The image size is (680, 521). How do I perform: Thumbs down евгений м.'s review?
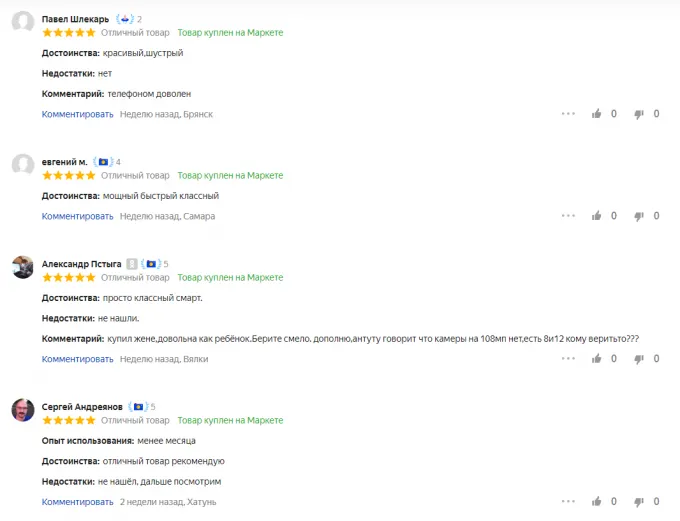point(640,216)
